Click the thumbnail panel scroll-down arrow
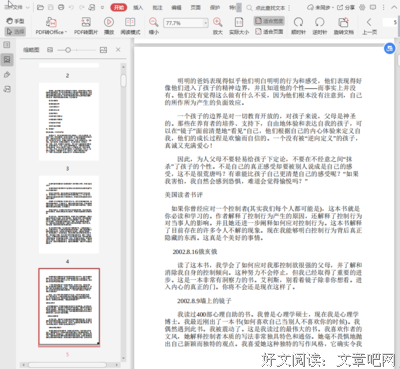The width and height of the screenshot is (400, 369). [x=123, y=358]
